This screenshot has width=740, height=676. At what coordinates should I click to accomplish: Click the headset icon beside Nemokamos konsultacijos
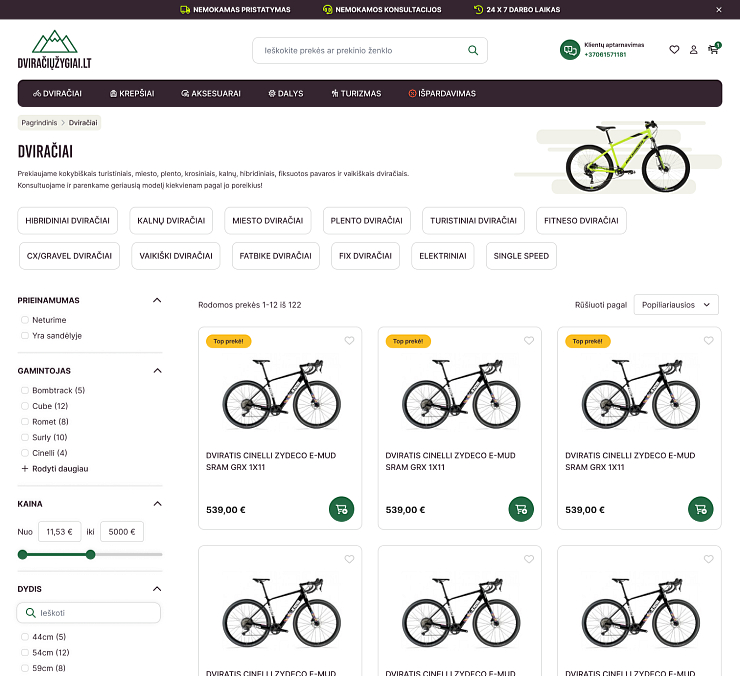point(327,9)
